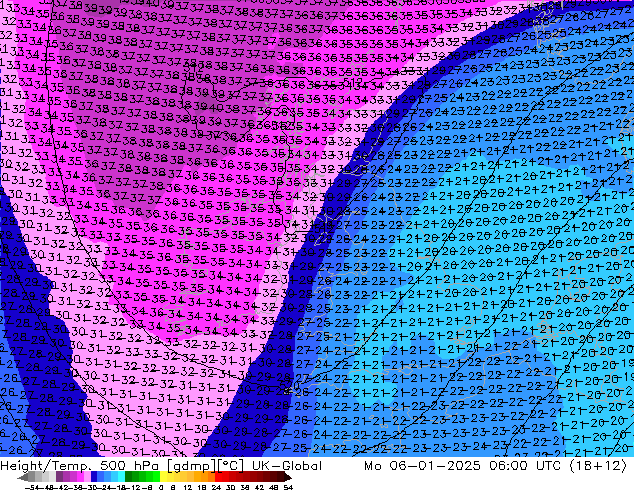
Task: Click the "0" legend scale label
Action: click(161, 487)
